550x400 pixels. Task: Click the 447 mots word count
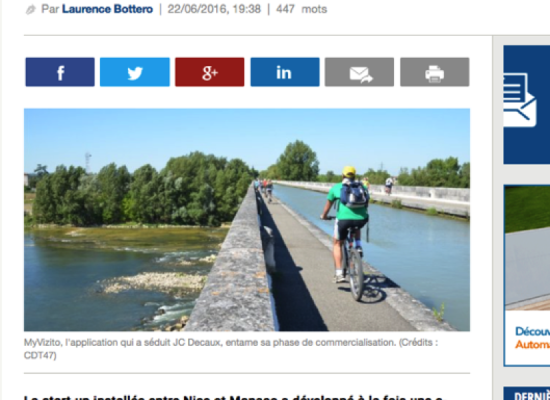[x=301, y=9]
